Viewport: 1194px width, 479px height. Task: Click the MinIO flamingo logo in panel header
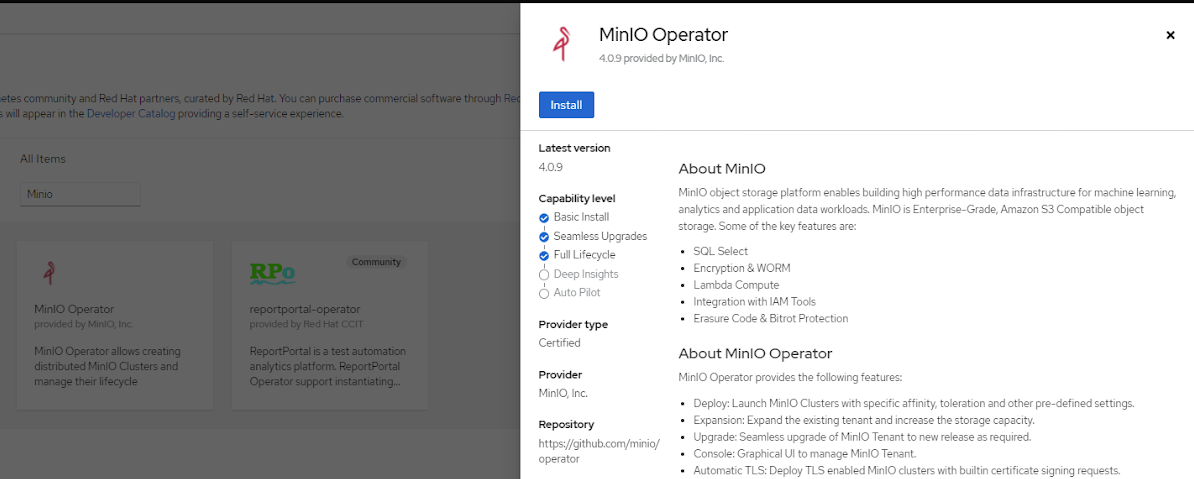(560, 44)
